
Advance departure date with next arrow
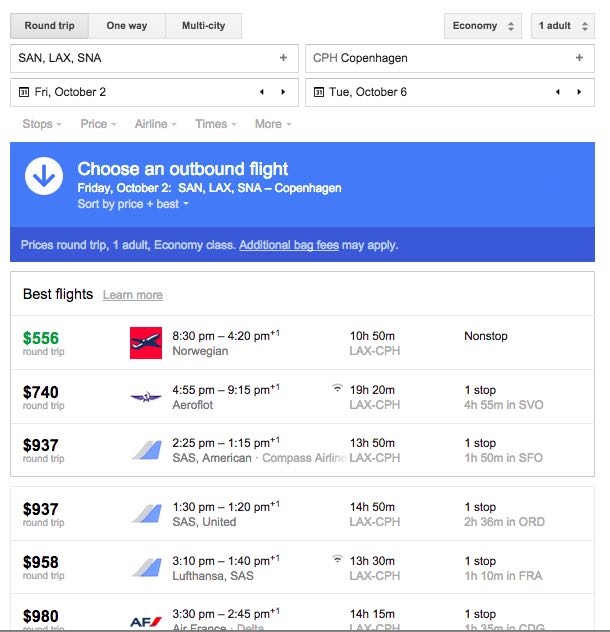[283, 92]
